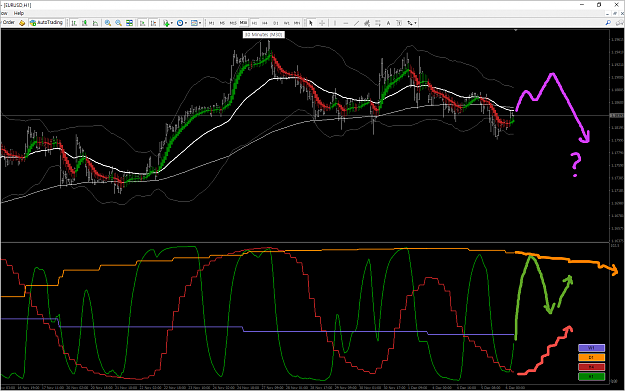Image resolution: width=625 pixels, height=391 pixels.
Task: Select the crosshair tool
Action: [x=322, y=23]
